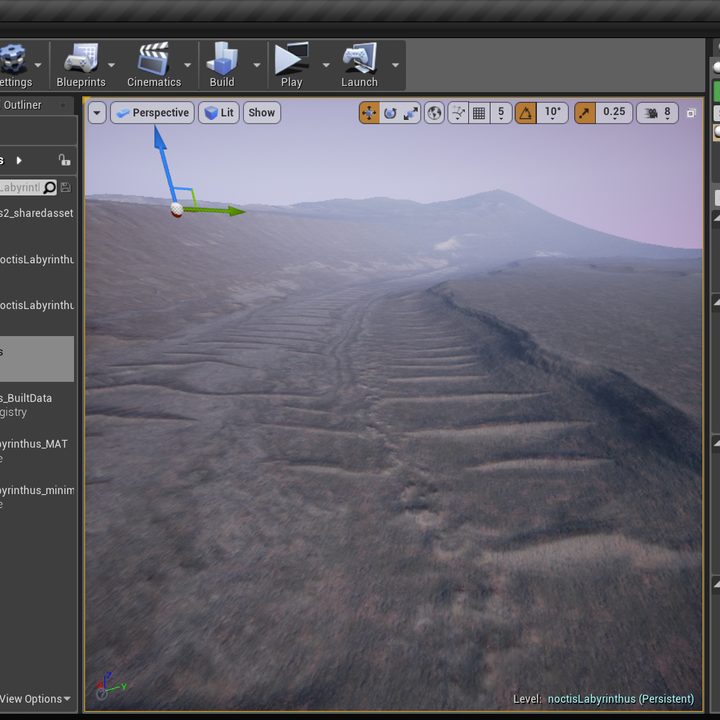The image size is (720, 720).
Task: Open rotation snap value 10°
Action: coord(552,113)
